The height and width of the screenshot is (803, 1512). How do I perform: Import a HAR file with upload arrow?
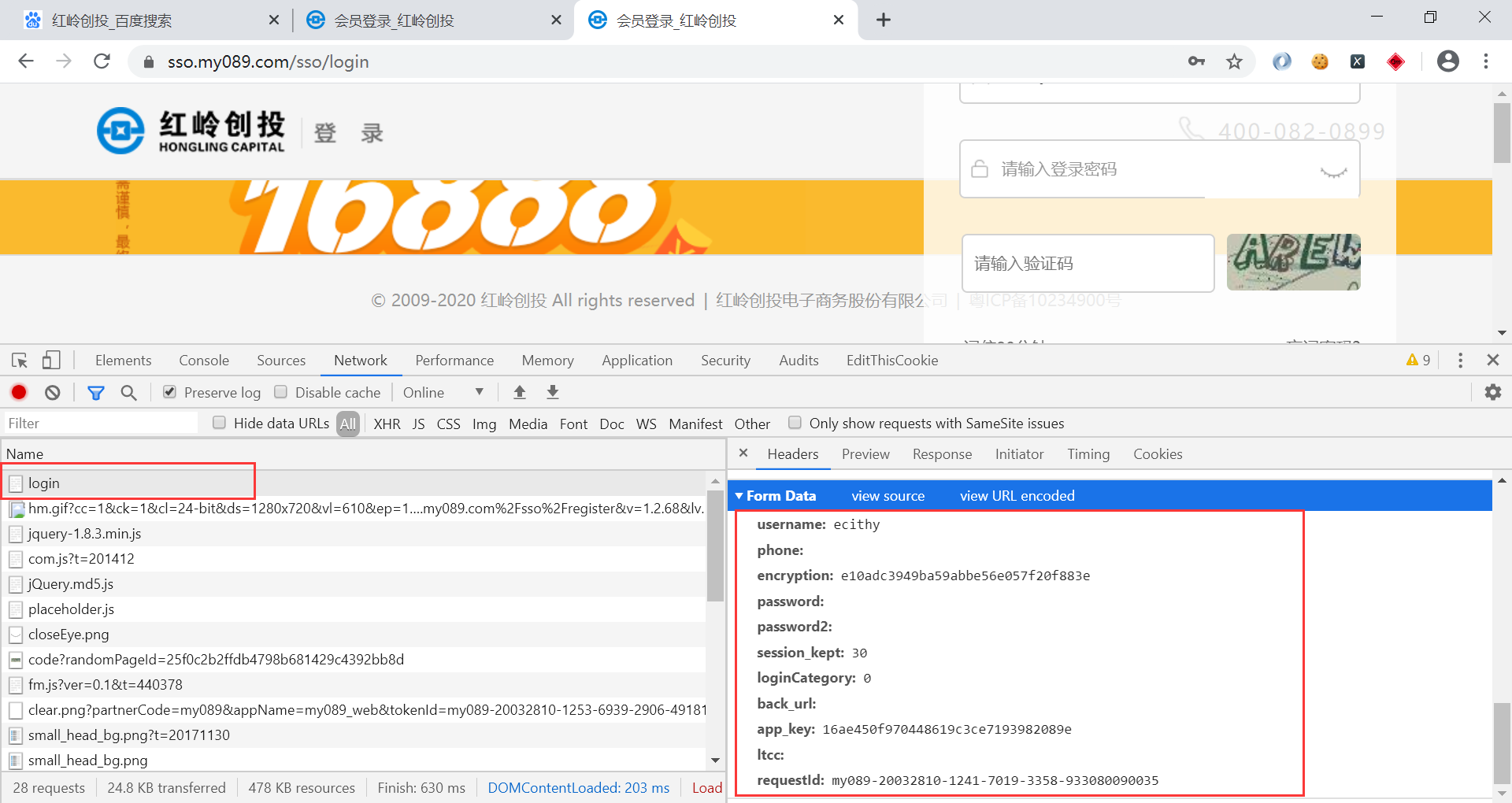point(519,392)
